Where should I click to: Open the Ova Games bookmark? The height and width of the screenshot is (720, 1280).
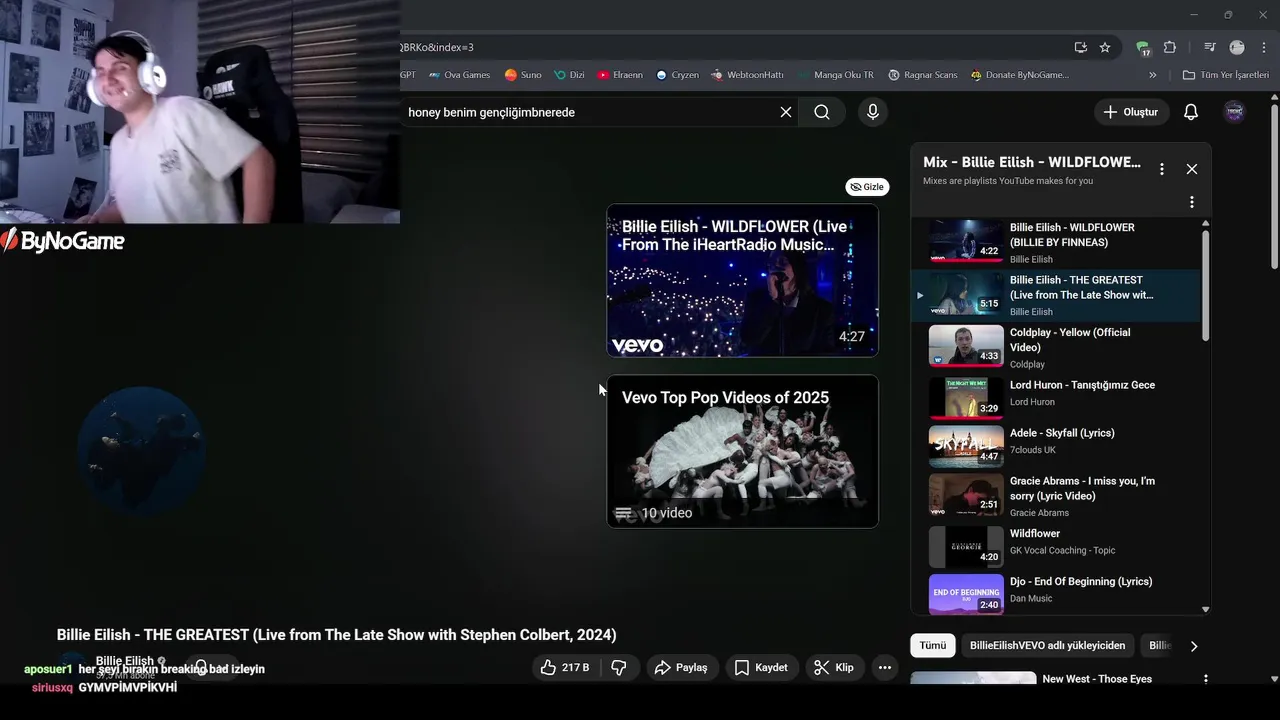(459, 75)
